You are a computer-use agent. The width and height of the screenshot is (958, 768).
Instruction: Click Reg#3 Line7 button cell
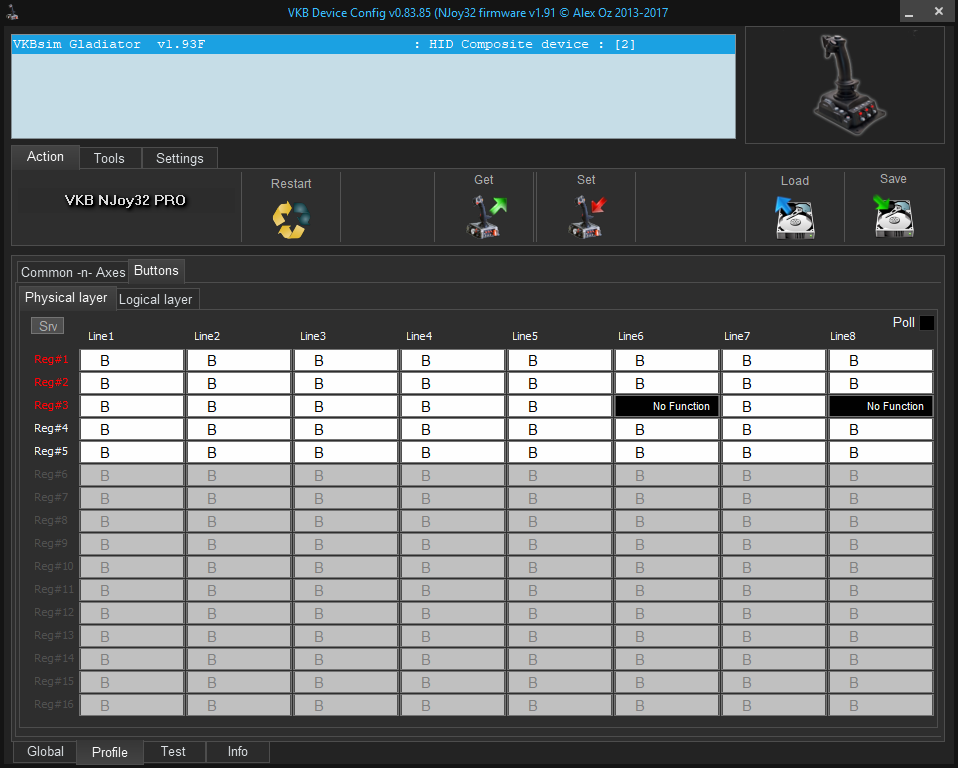(773, 406)
